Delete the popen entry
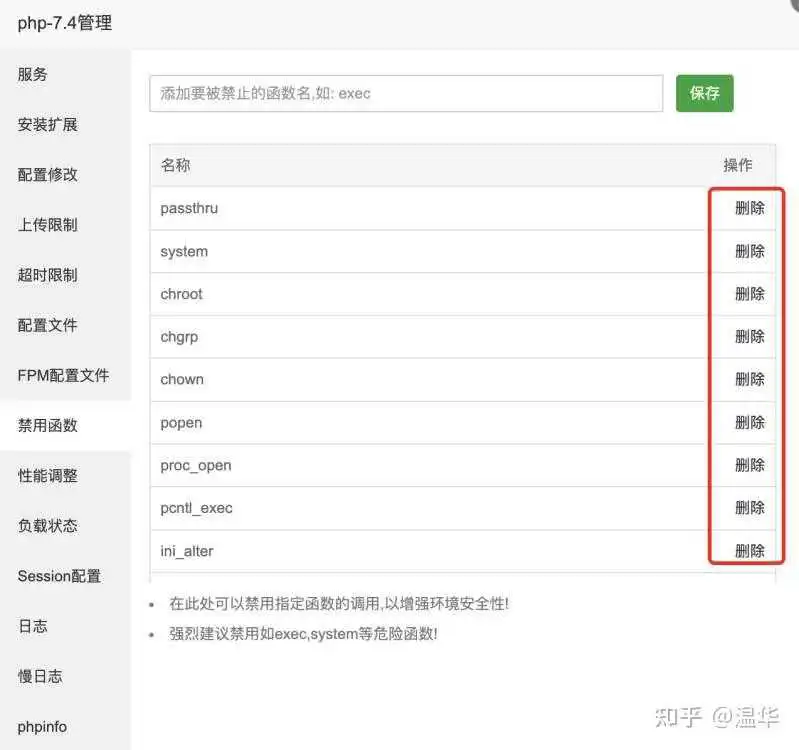This screenshot has height=750, width=799. point(750,422)
